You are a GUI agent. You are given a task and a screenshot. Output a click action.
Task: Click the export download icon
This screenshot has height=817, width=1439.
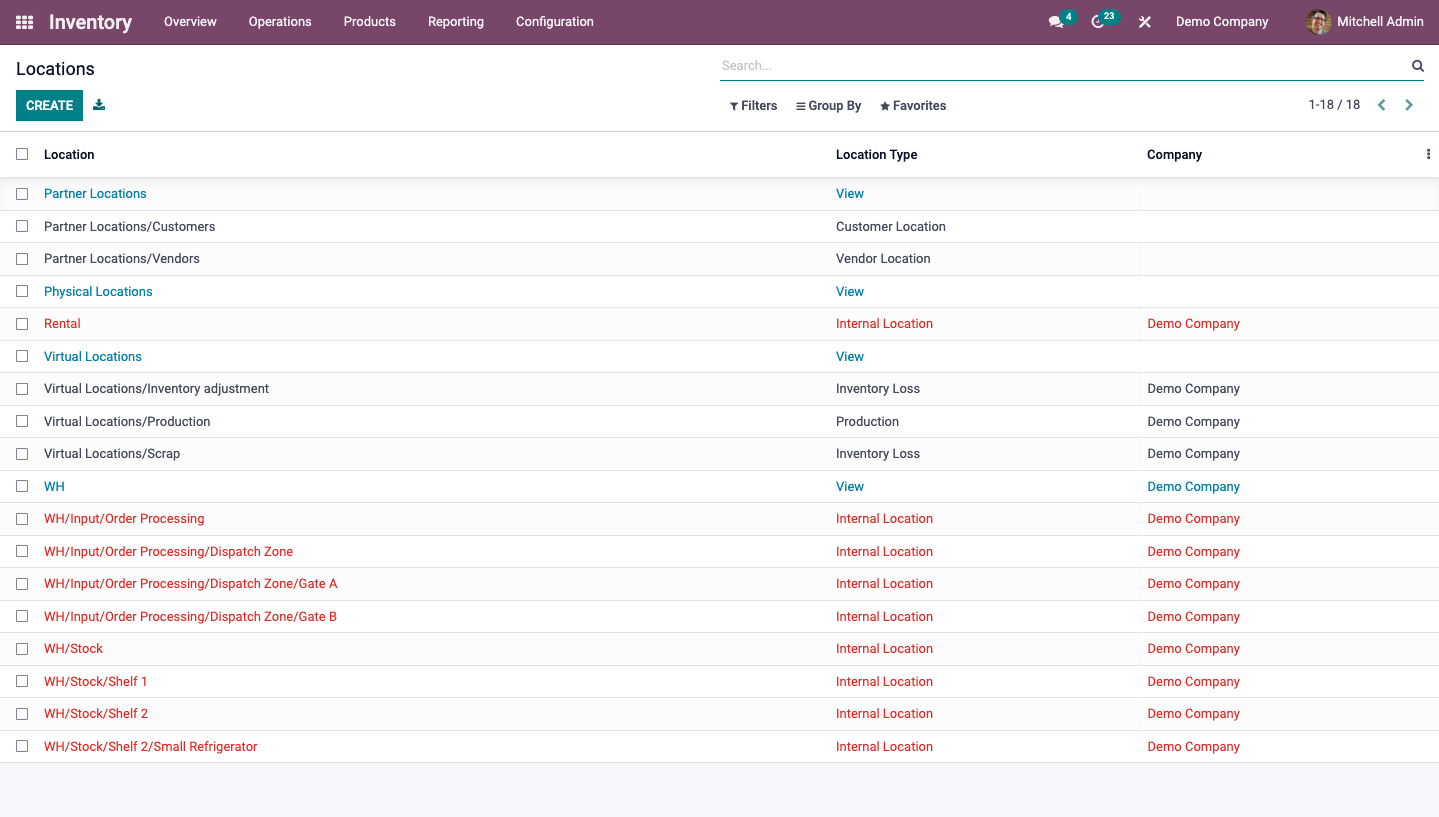coord(99,105)
